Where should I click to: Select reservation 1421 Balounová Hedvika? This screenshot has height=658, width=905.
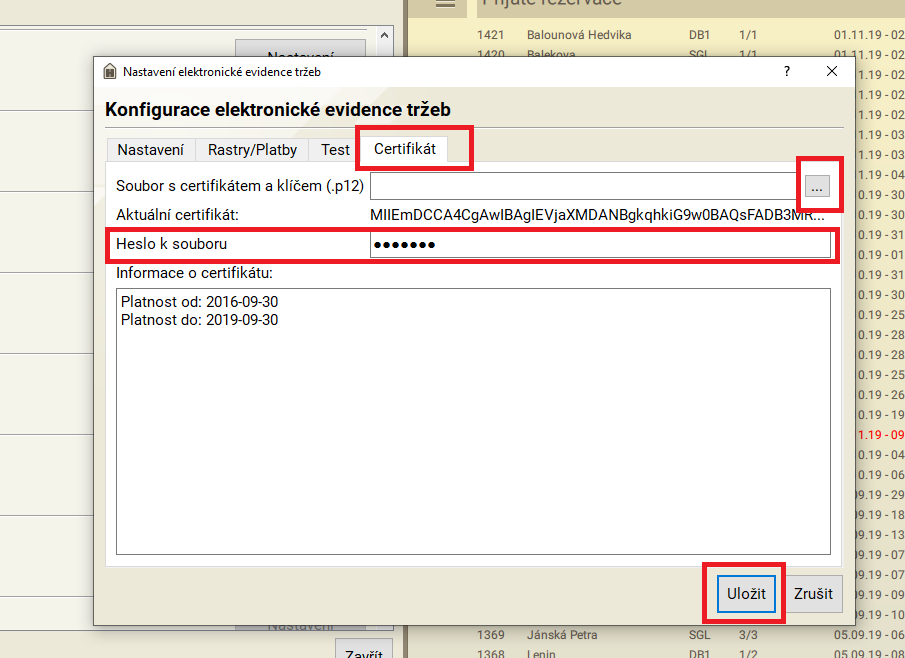578,35
